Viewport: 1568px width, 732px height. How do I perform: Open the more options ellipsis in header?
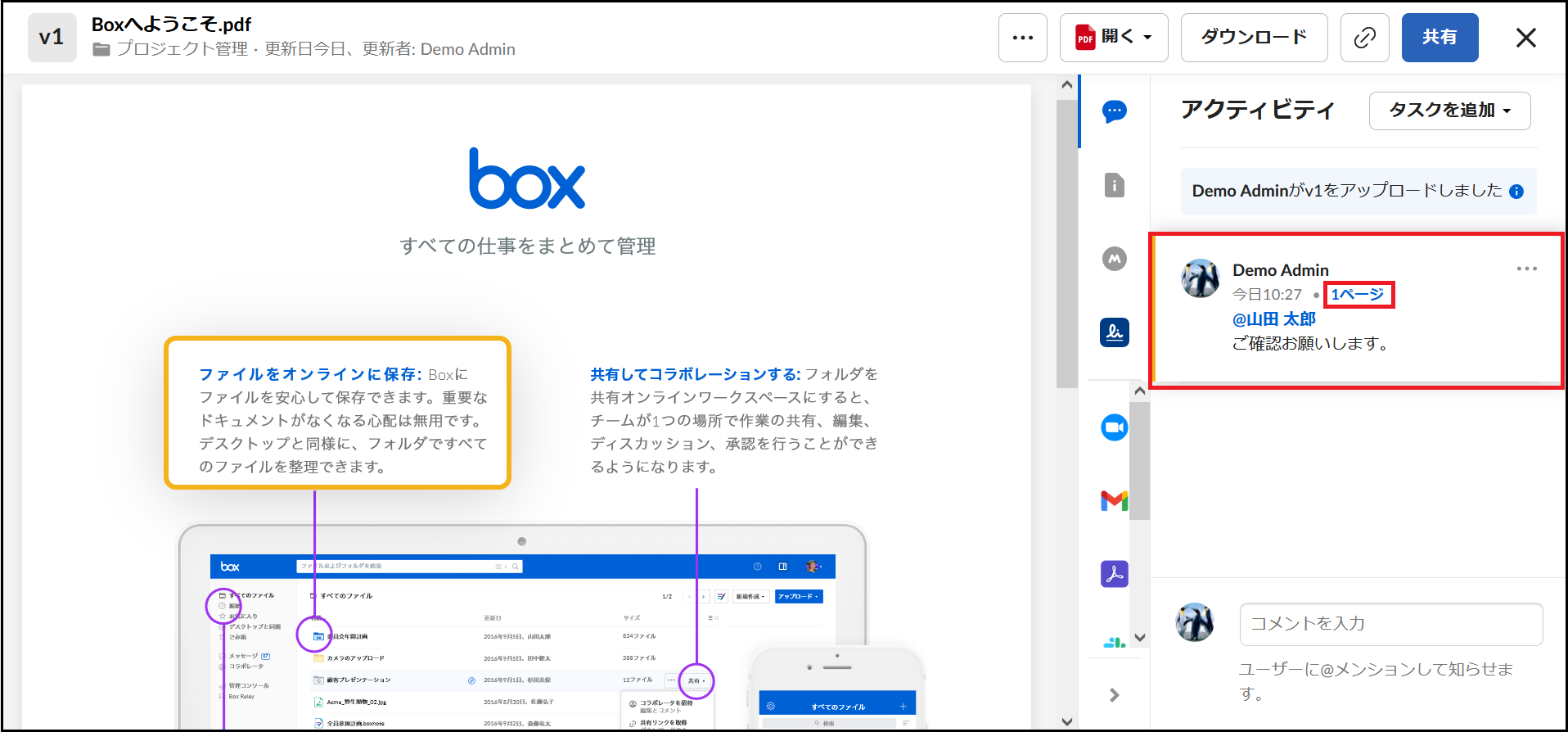tap(1022, 38)
